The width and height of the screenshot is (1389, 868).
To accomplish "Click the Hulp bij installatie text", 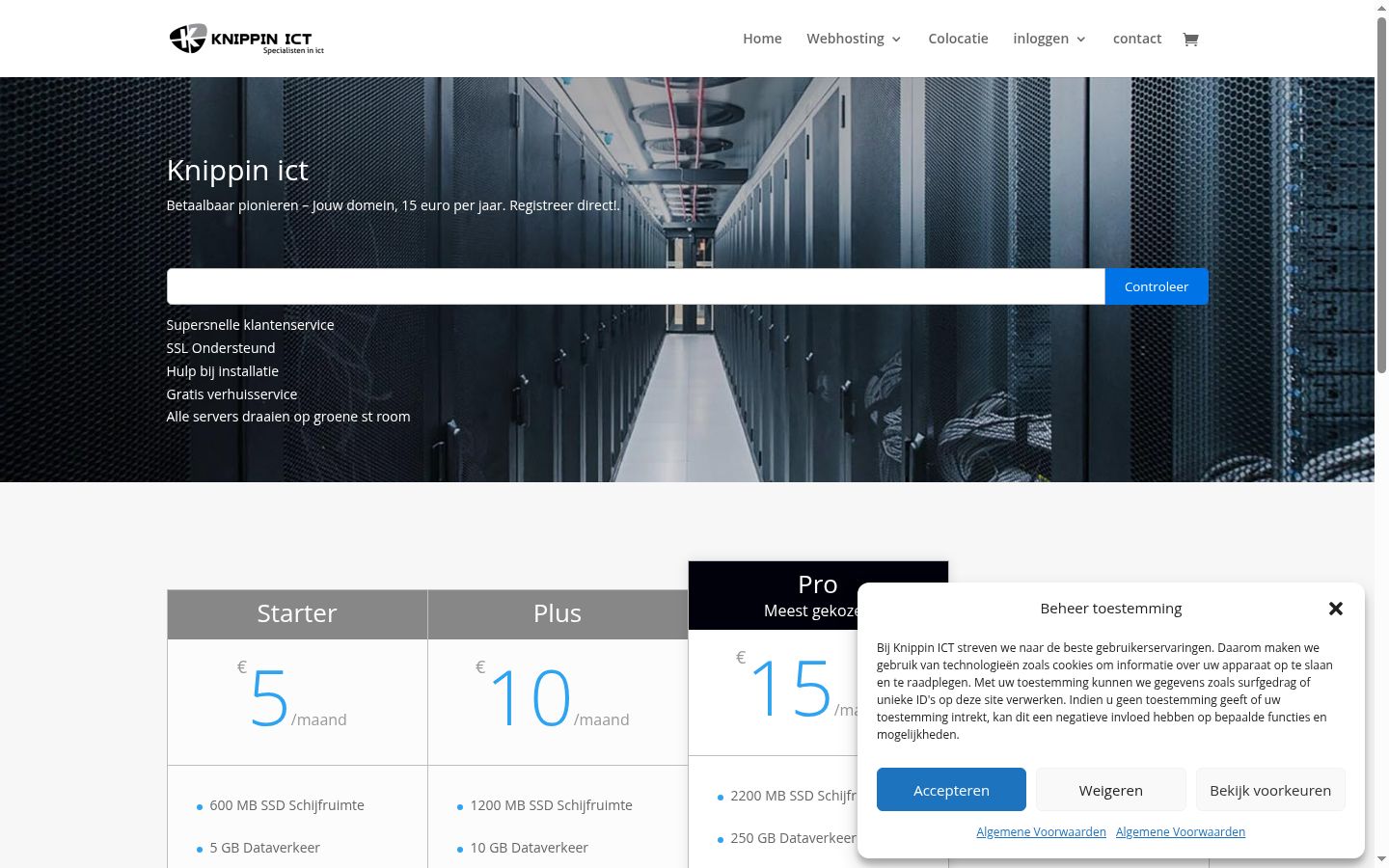I will [x=222, y=371].
